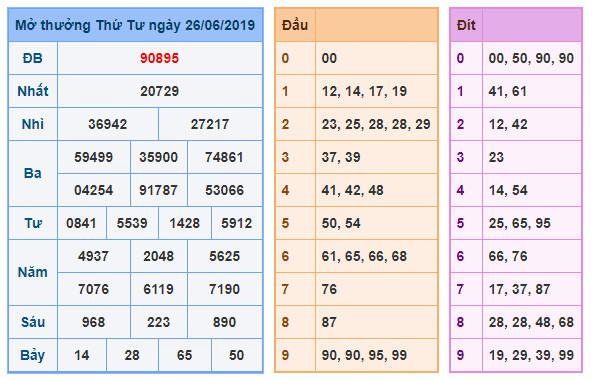Click Đầu table value '87'
The height and width of the screenshot is (379, 593).
[329, 322]
